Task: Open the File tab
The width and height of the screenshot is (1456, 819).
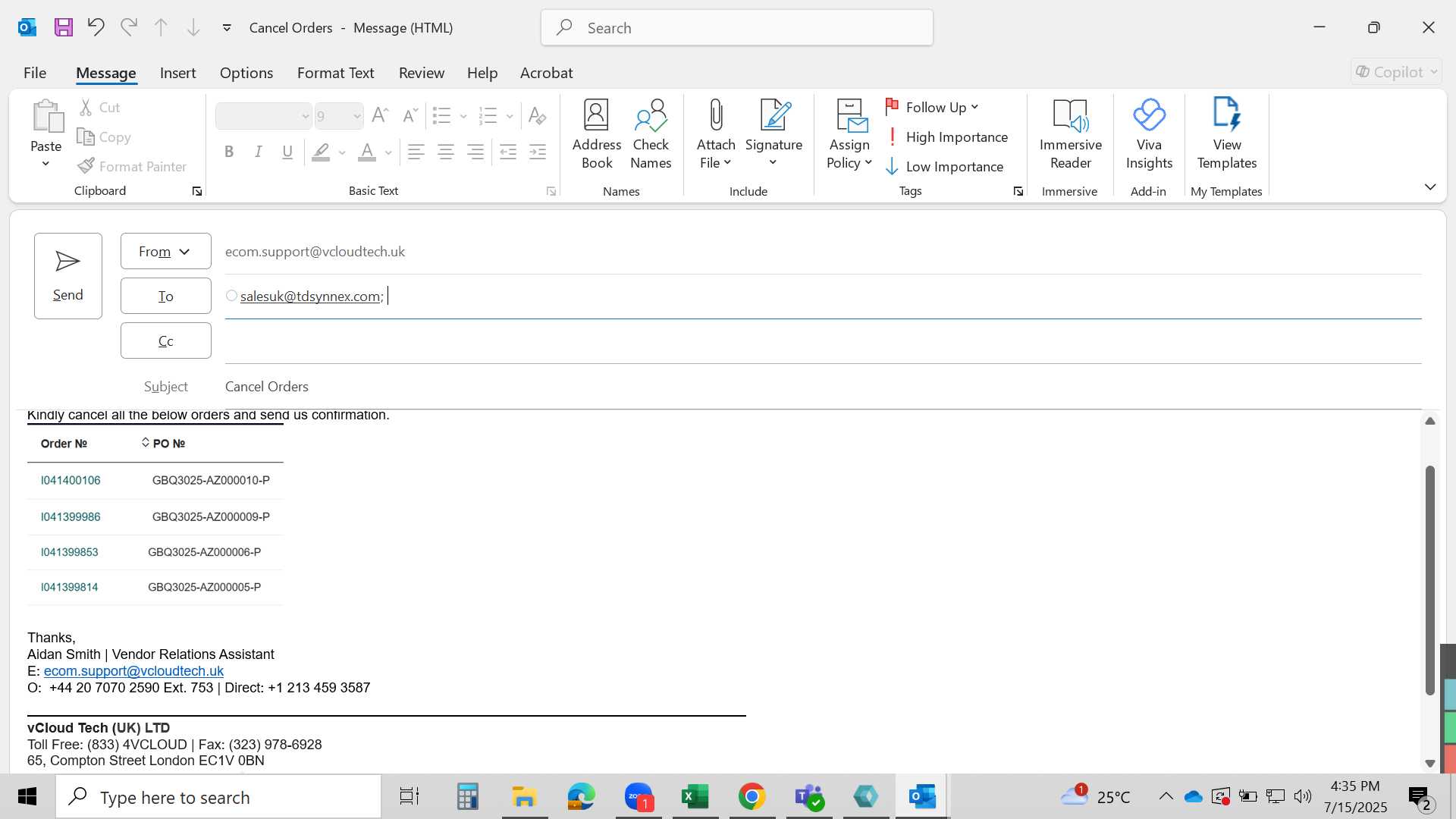Action: point(35,73)
